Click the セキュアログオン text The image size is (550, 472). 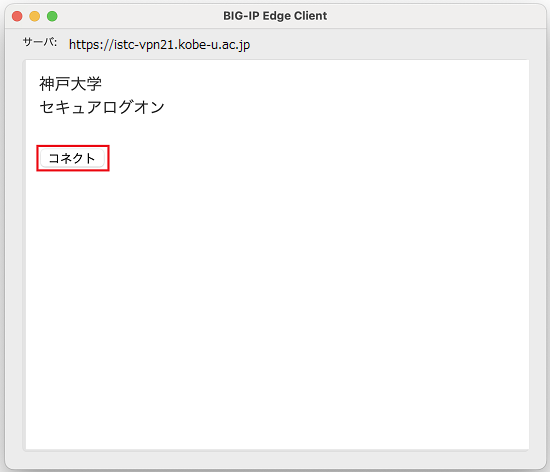102,107
